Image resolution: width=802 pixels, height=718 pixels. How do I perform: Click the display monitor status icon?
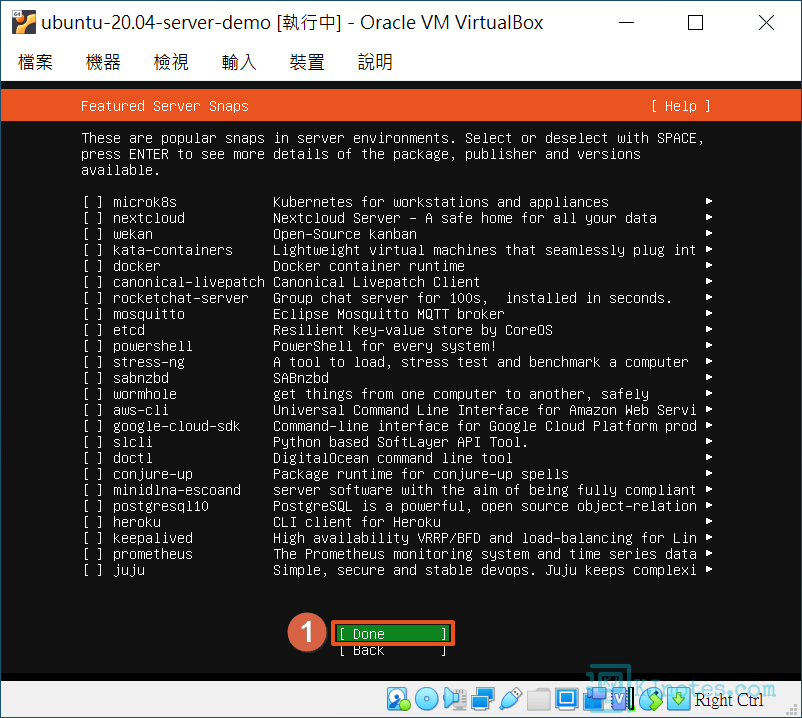(566, 699)
